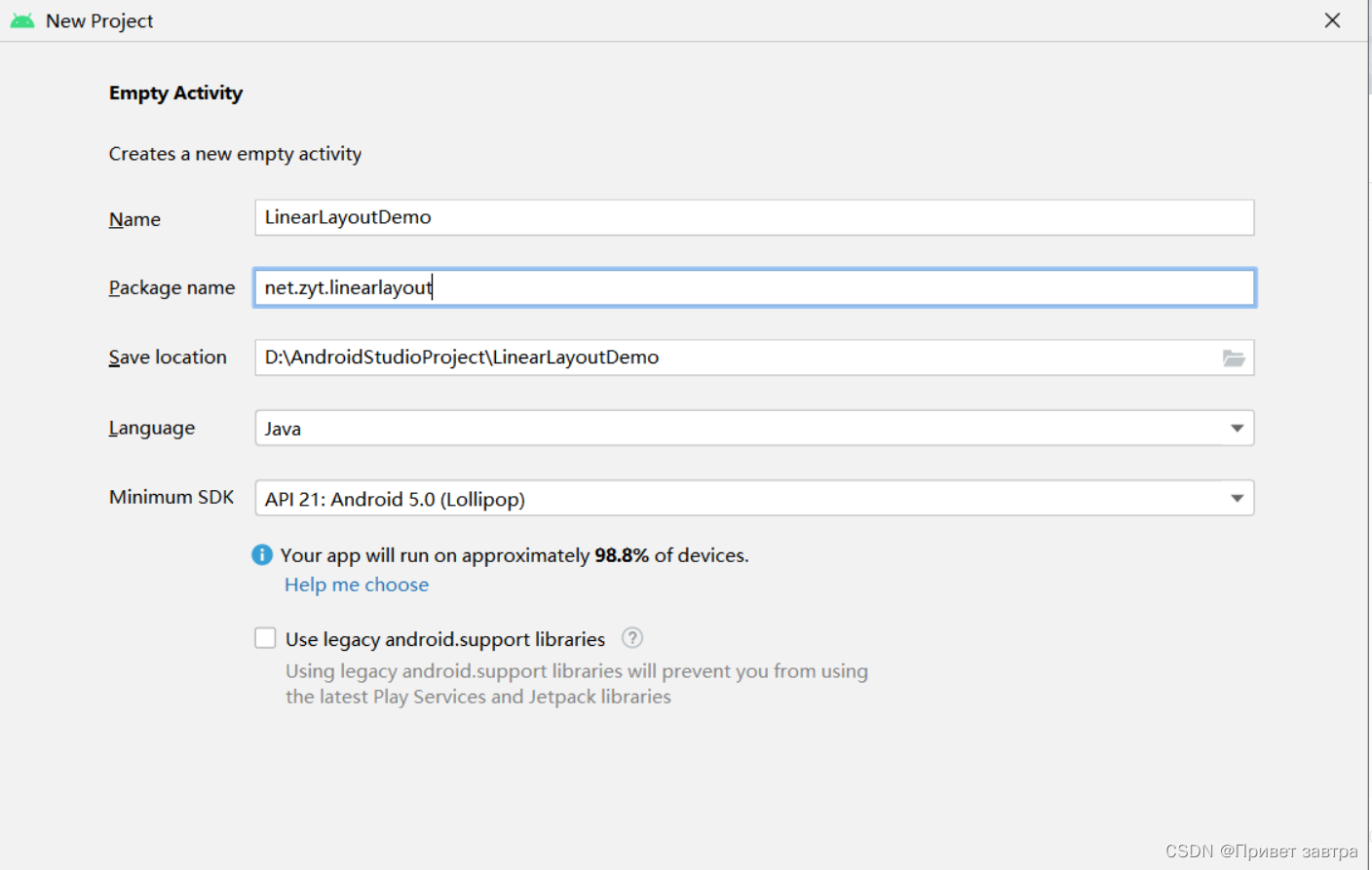Focus the Package name text field
Screen dimensions: 1372x870
click(753, 287)
